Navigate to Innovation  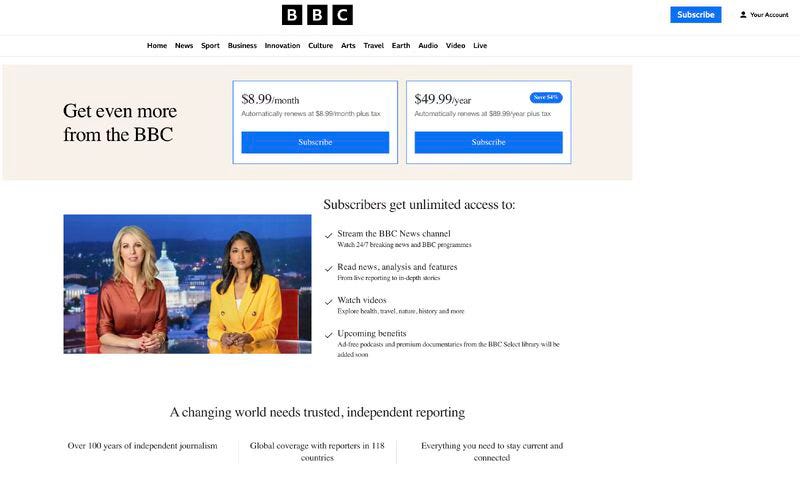(282, 45)
